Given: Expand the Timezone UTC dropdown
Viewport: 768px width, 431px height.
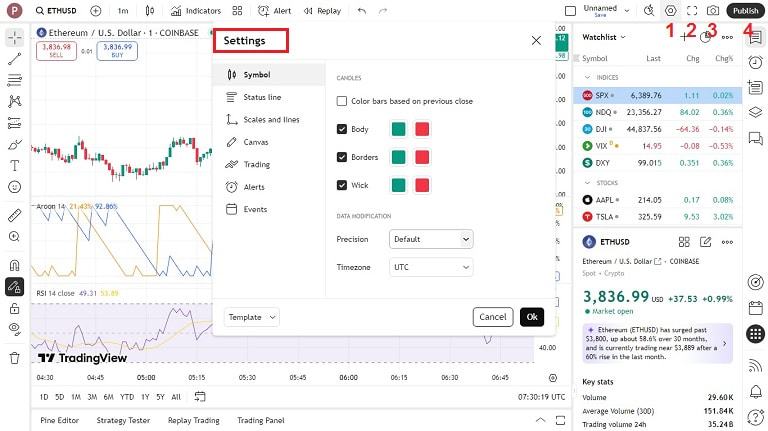Looking at the screenshot, I should [431, 267].
